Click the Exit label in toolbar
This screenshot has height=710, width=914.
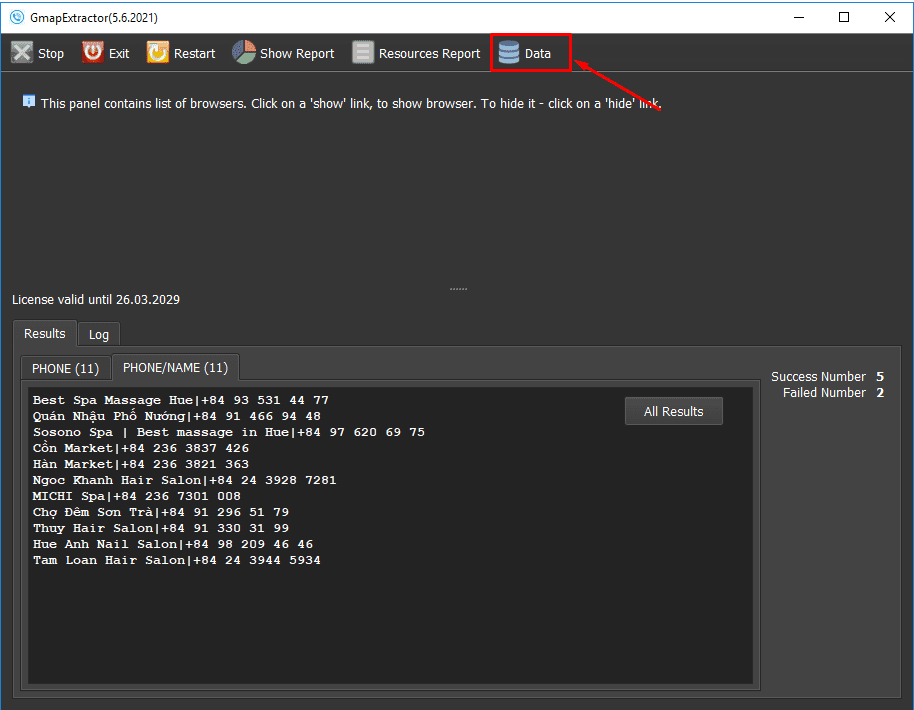(119, 54)
